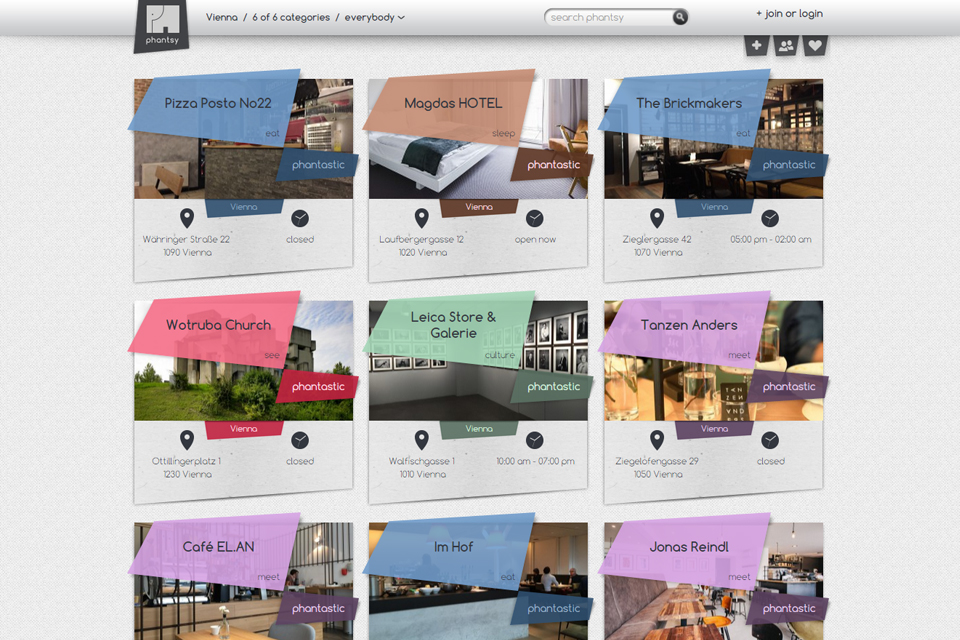Expand the everybody dropdown in the breadcrumb
960x640 pixels.
374,17
